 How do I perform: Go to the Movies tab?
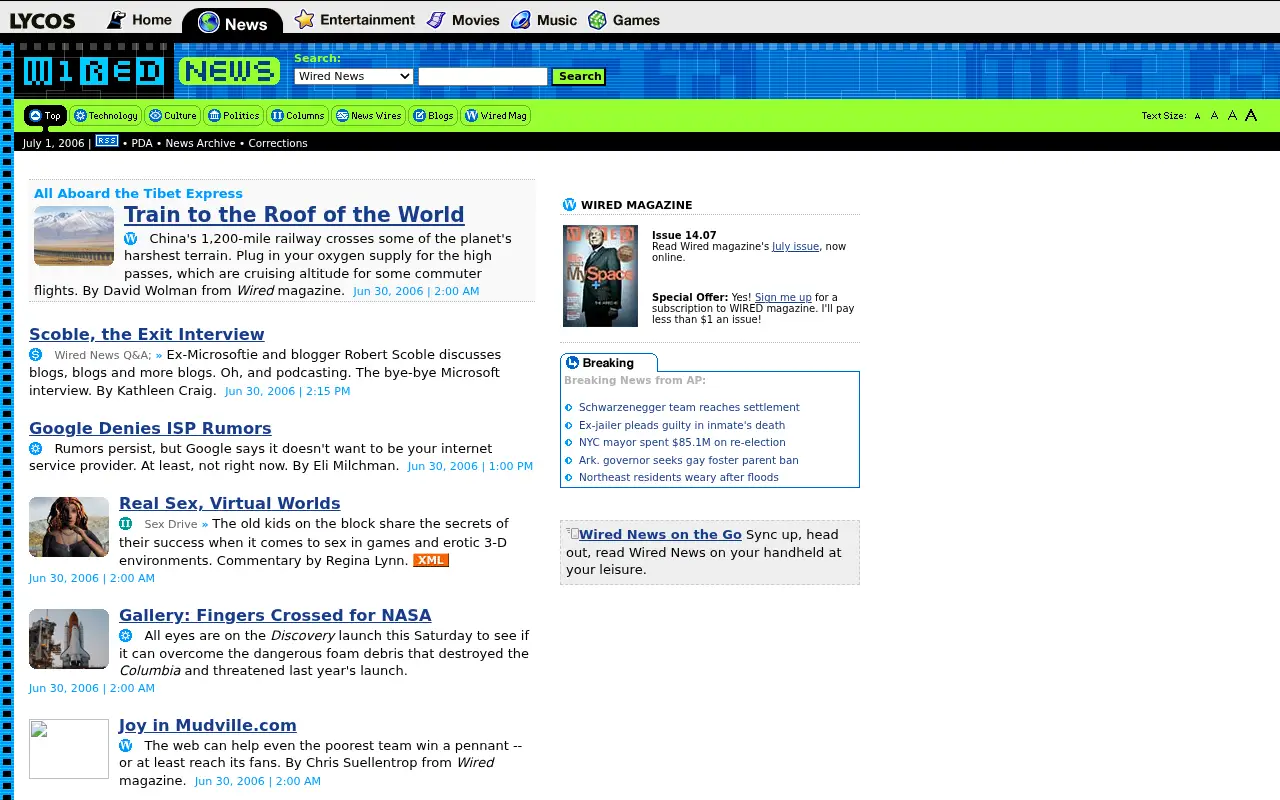pyautogui.click(x=463, y=19)
